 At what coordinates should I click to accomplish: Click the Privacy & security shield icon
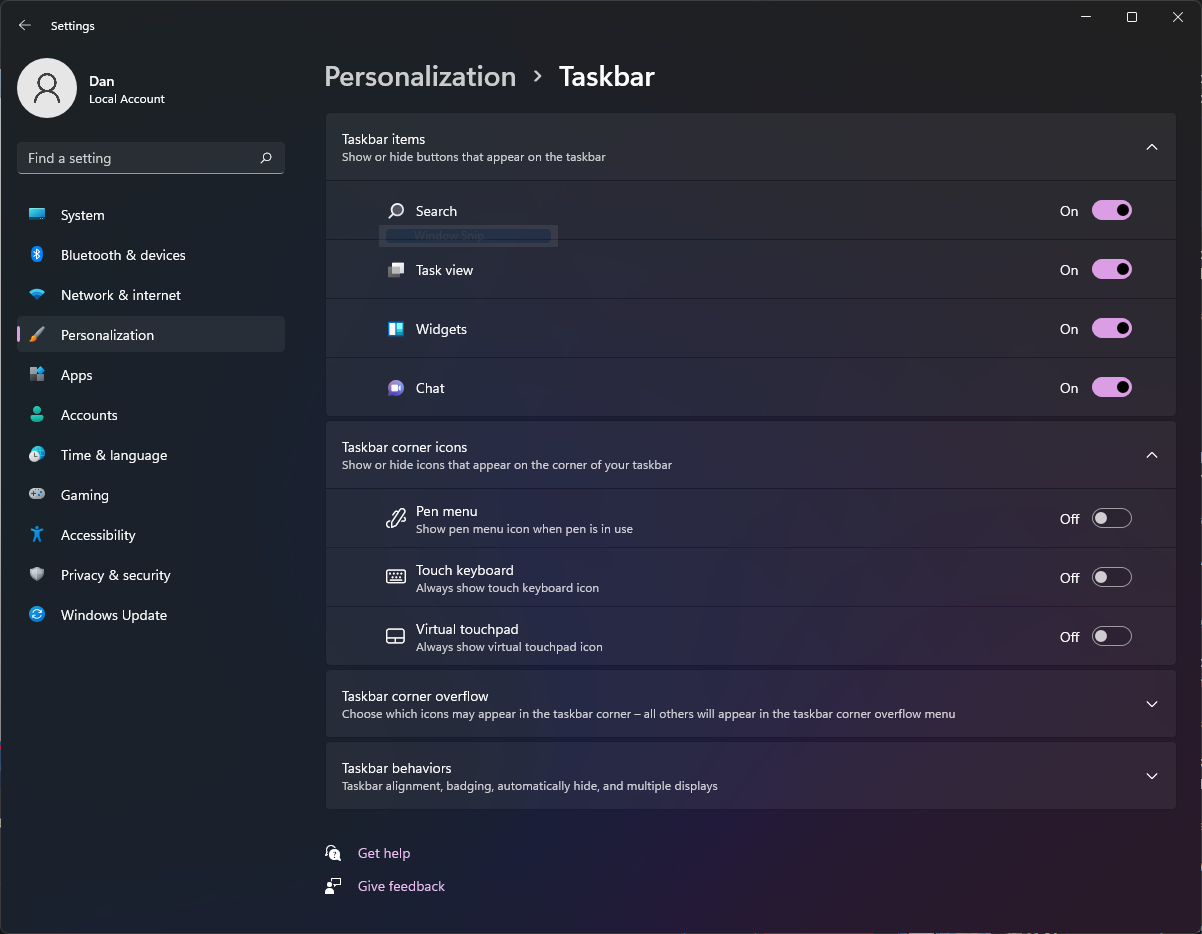click(x=37, y=575)
